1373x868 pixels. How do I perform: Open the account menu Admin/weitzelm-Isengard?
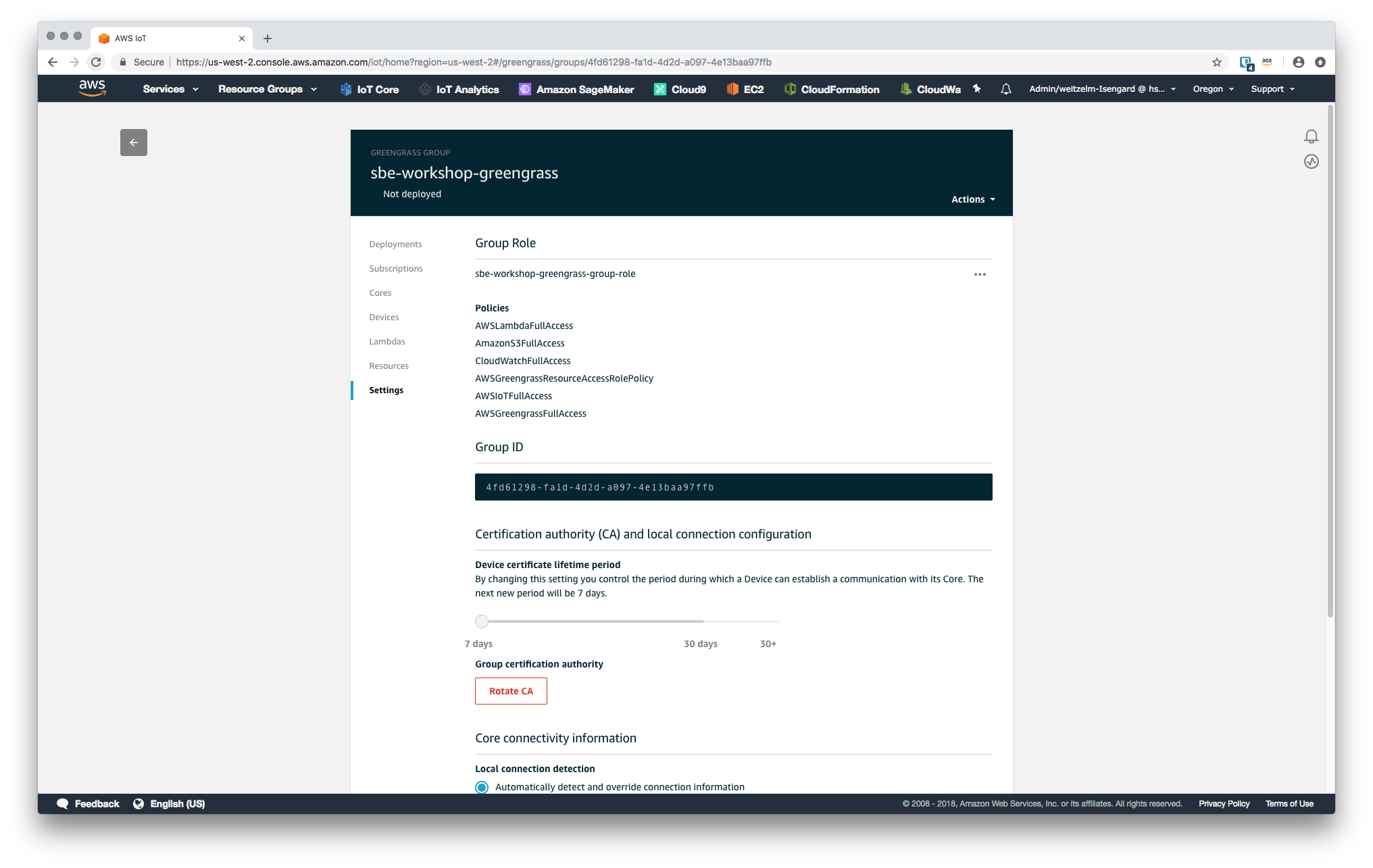click(1103, 89)
